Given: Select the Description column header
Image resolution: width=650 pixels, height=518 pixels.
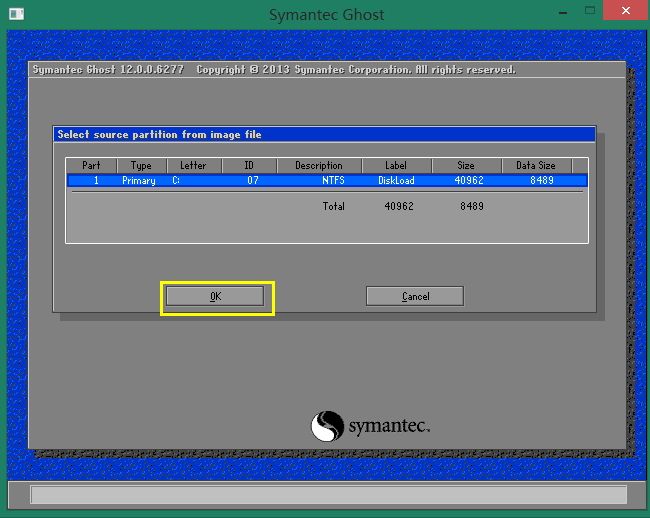Looking at the screenshot, I should 319,165.
